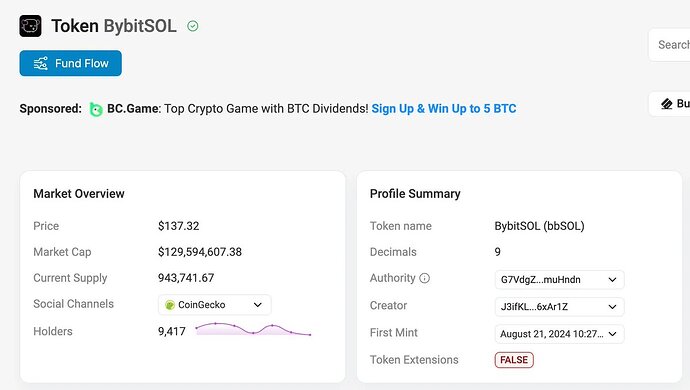
Task: Expand the Authority G7VdgZ...muHndn dropdown
Action: tap(559, 280)
